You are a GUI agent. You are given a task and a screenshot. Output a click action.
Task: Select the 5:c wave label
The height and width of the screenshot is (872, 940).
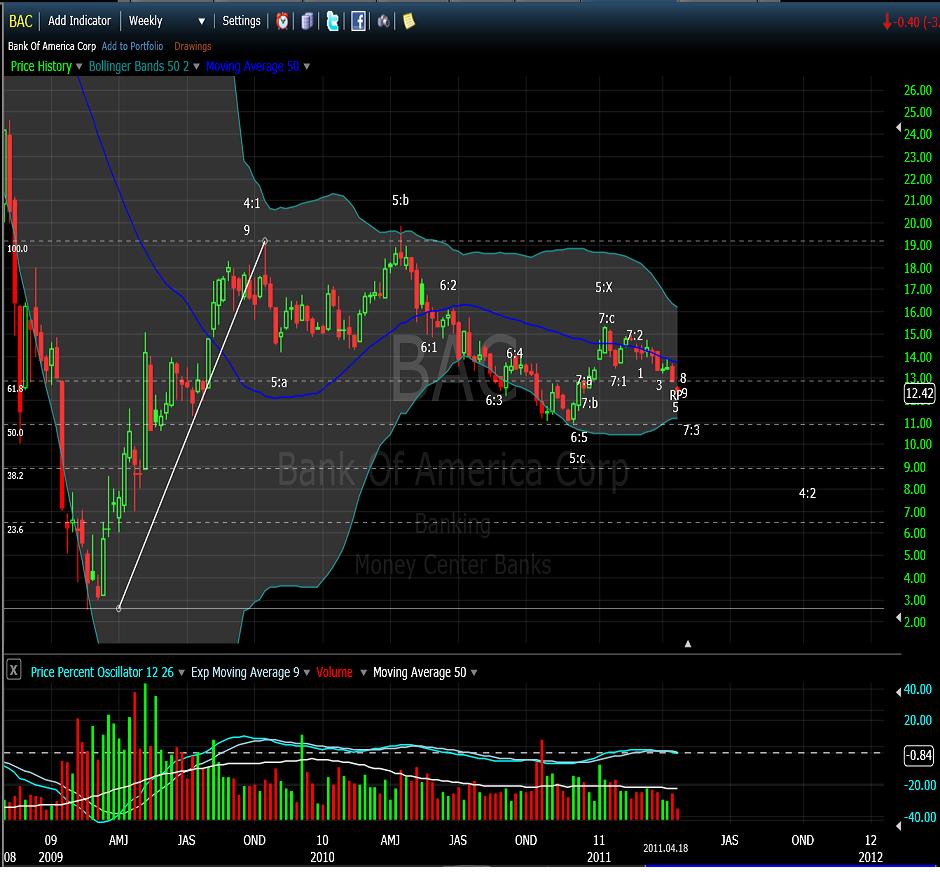(x=577, y=459)
